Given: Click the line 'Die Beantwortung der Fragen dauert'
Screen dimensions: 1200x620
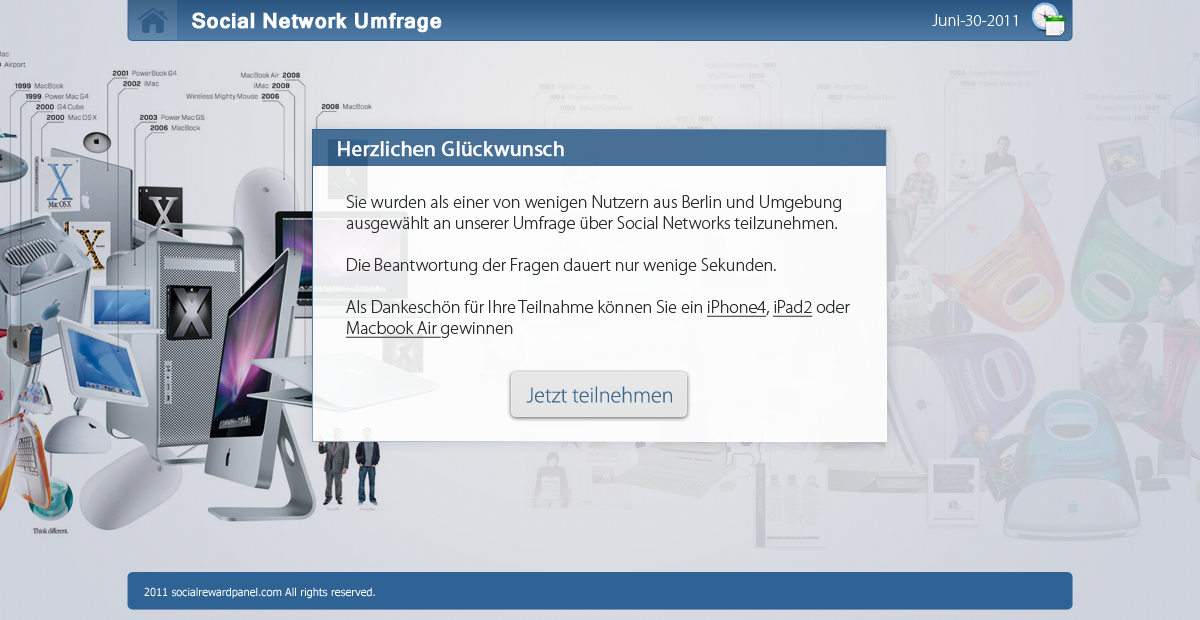Looking at the screenshot, I should point(561,265).
